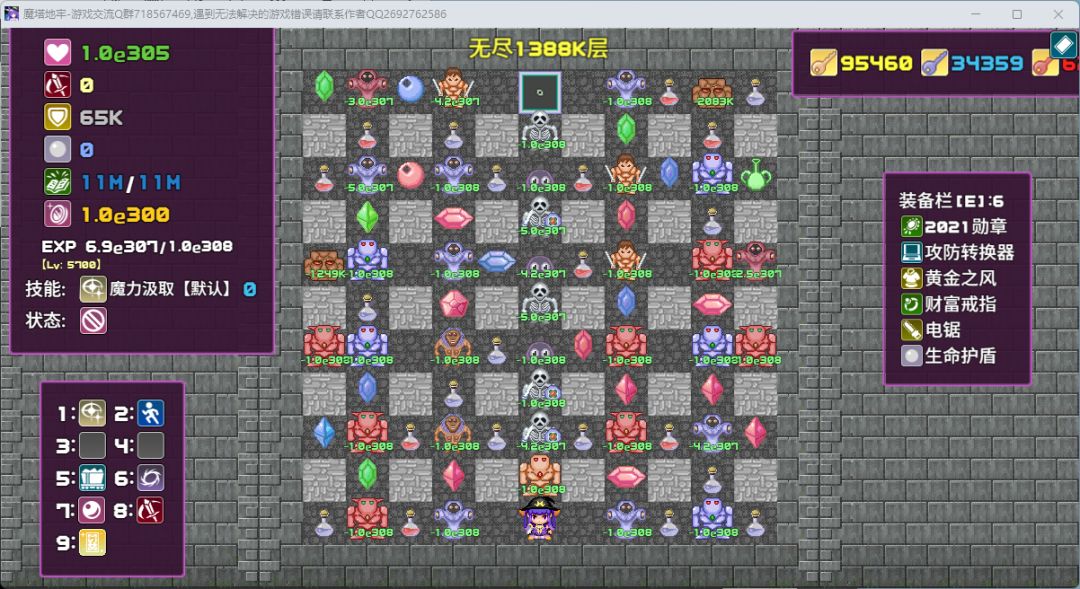
Task: Click the yellow key icon beside 95460
Action: [x=823, y=63]
